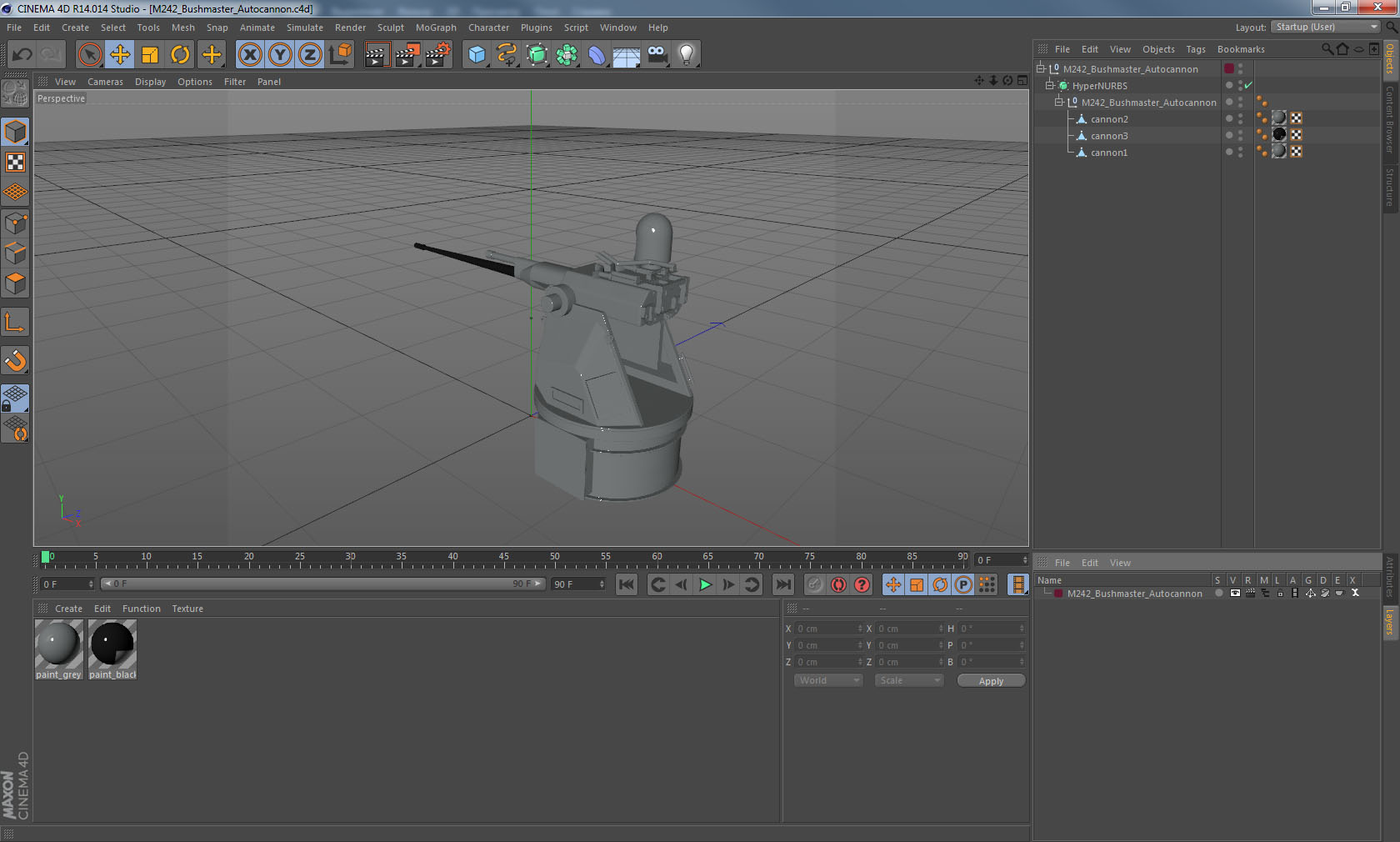Add a floor environment object
Viewport: 1400px width, 842px height.
(627, 55)
